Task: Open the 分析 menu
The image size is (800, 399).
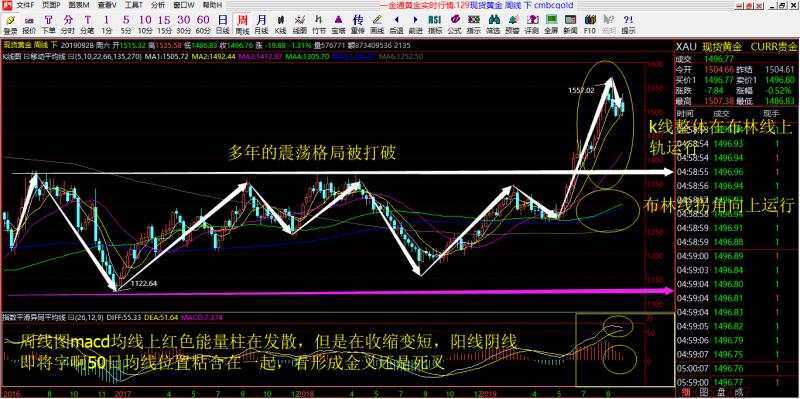Action: (x=158, y=5)
